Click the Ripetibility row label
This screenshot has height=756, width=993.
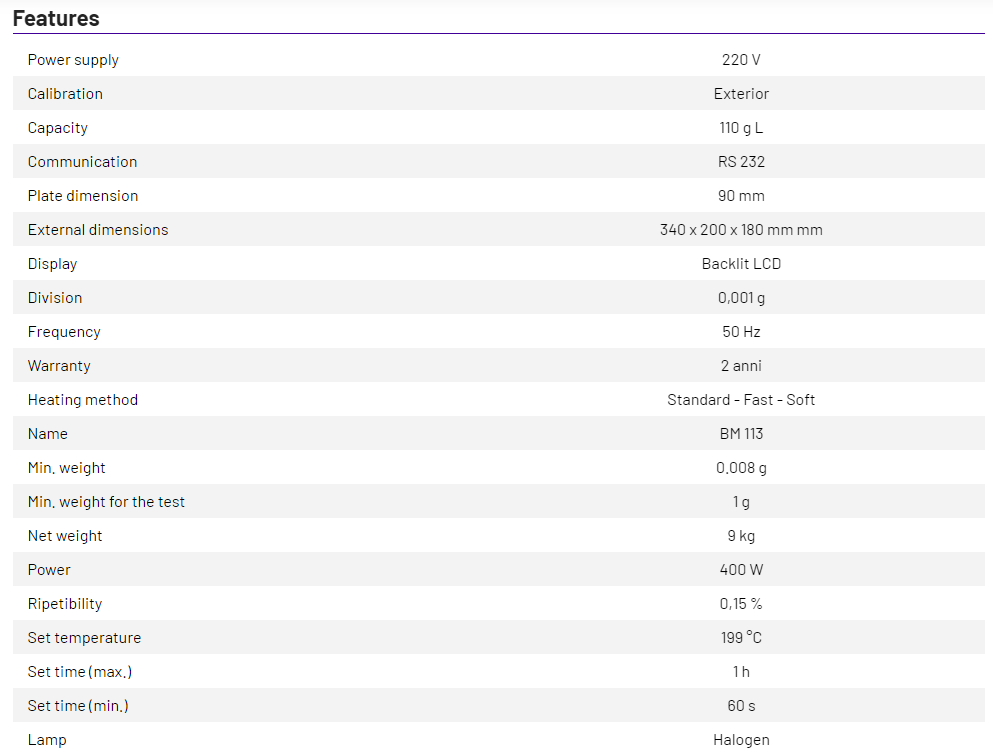click(x=65, y=604)
